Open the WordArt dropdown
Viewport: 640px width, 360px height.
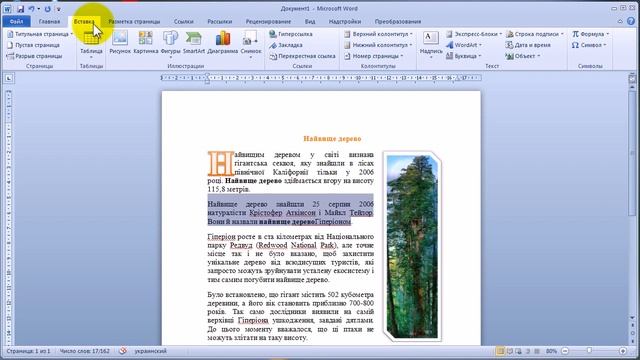(464, 45)
